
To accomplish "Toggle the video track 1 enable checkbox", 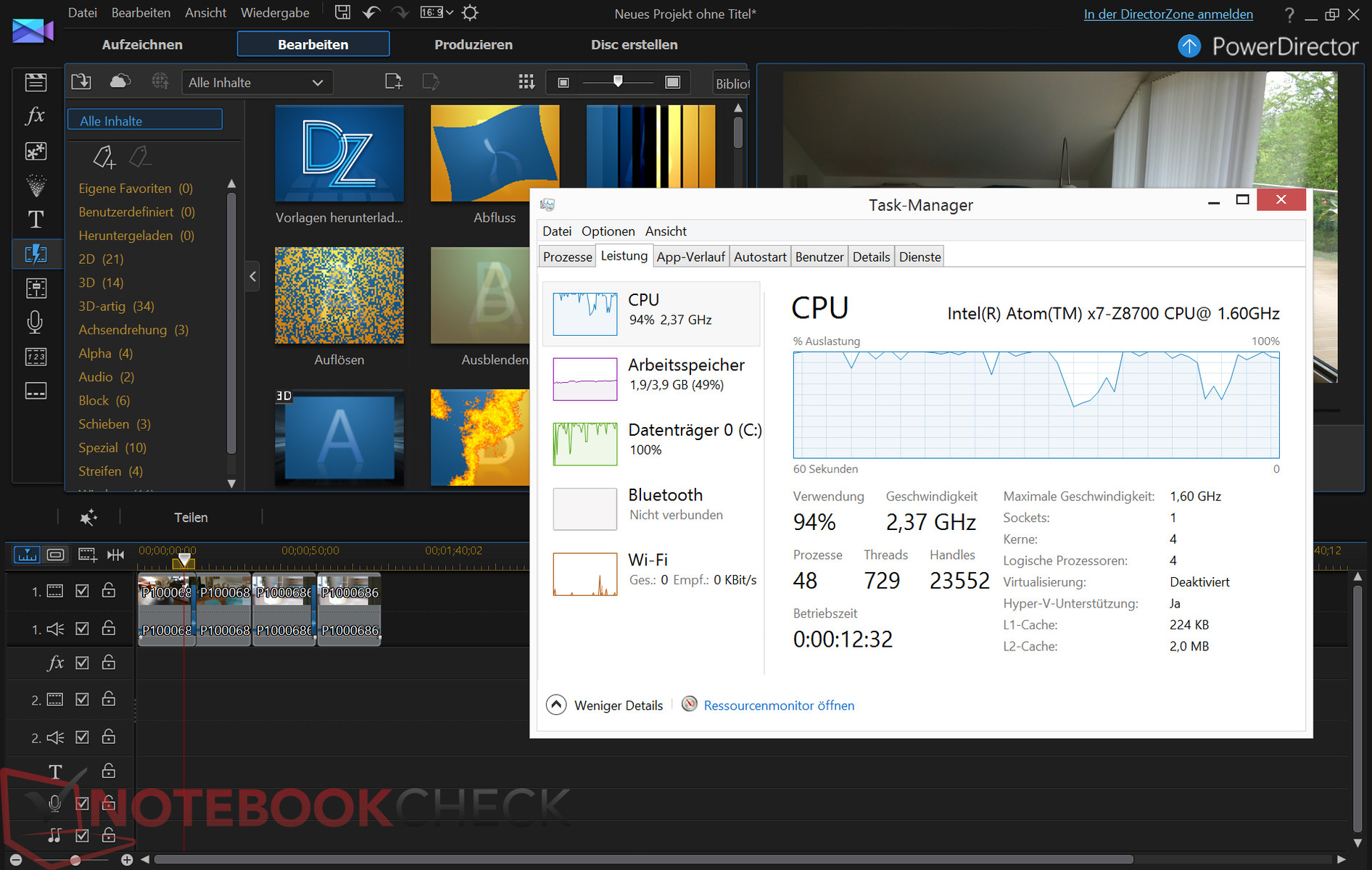I will (x=83, y=591).
